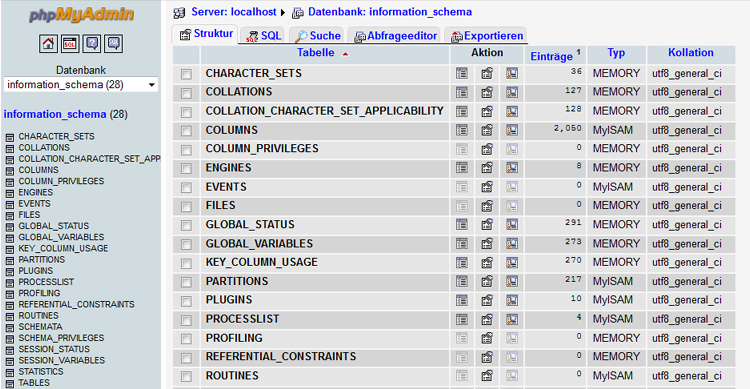750x389 pixels.
Task: Check the COLLATIONS row checkbox
Action: pos(186,93)
